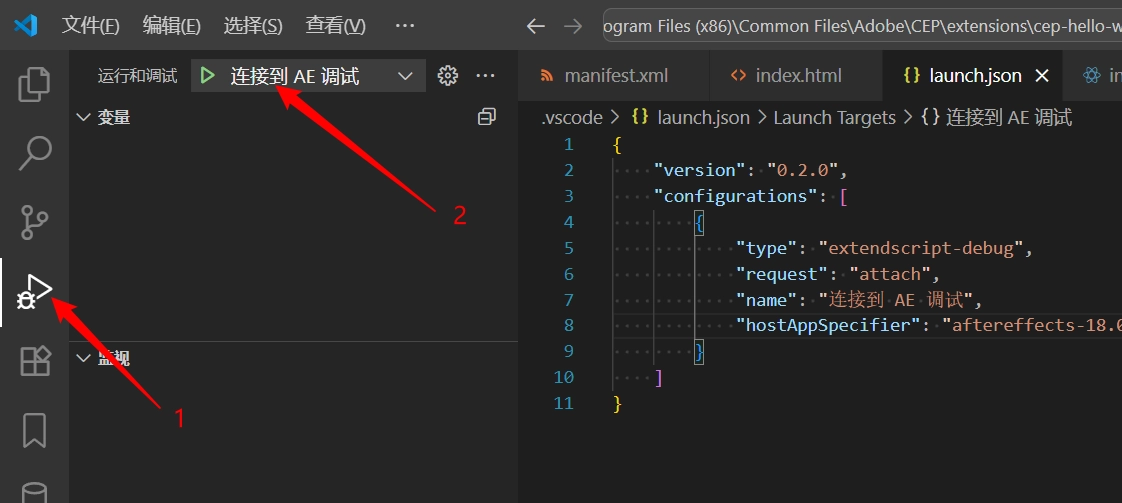Viewport: 1122px width, 503px height.
Task: Open the Search view in activity bar
Action: point(34,152)
